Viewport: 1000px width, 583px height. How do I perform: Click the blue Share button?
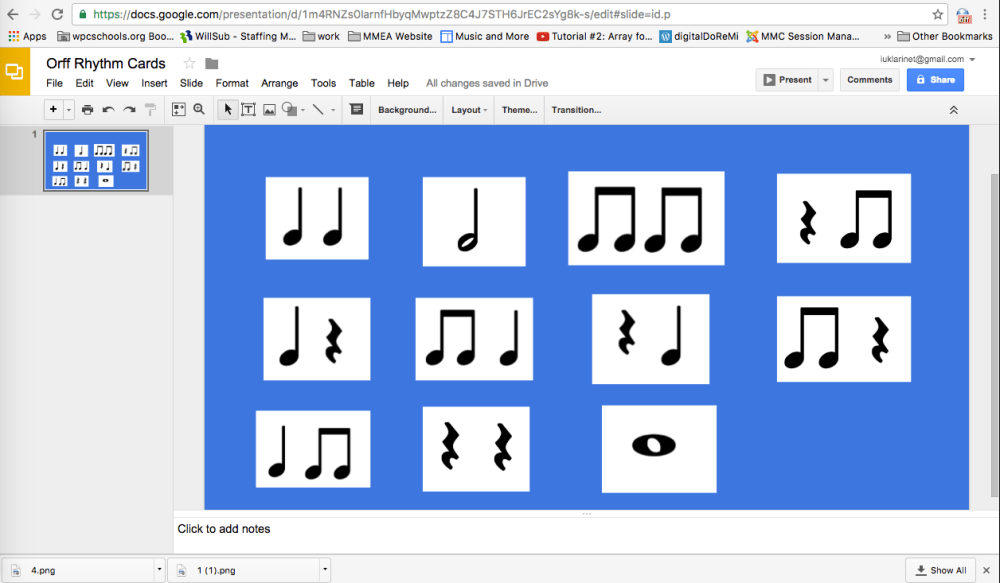pos(935,80)
